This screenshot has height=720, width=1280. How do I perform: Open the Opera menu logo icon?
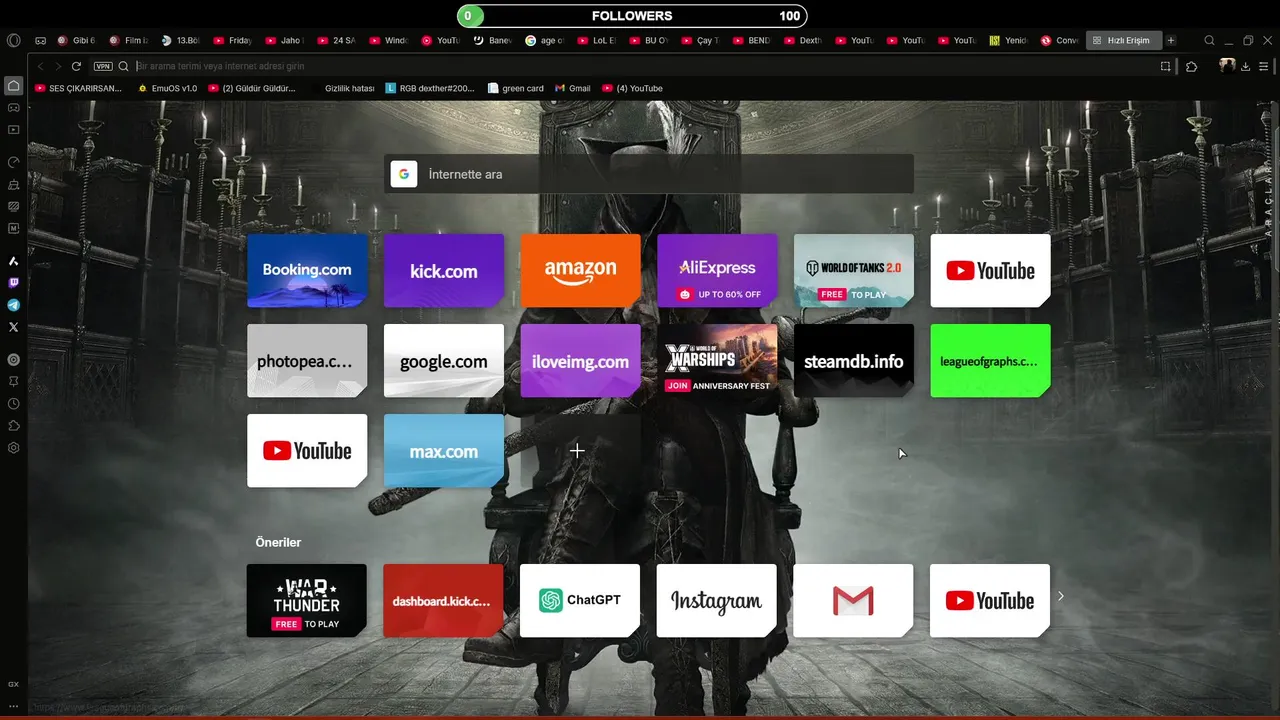click(13, 40)
